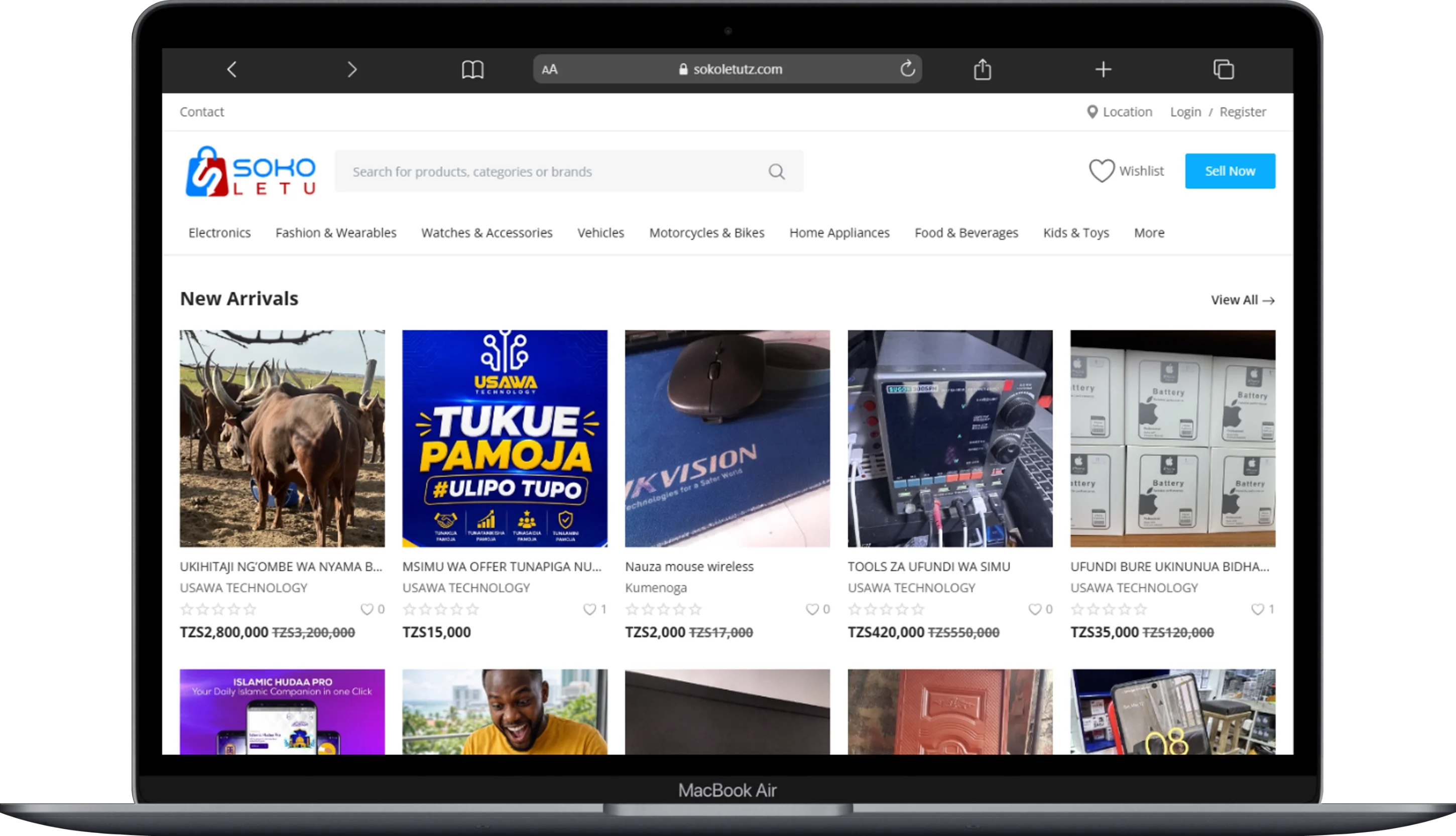Open the wireless mouse product image
Image resolution: width=1456 pixels, height=836 pixels.
pyautogui.click(x=727, y=438)
